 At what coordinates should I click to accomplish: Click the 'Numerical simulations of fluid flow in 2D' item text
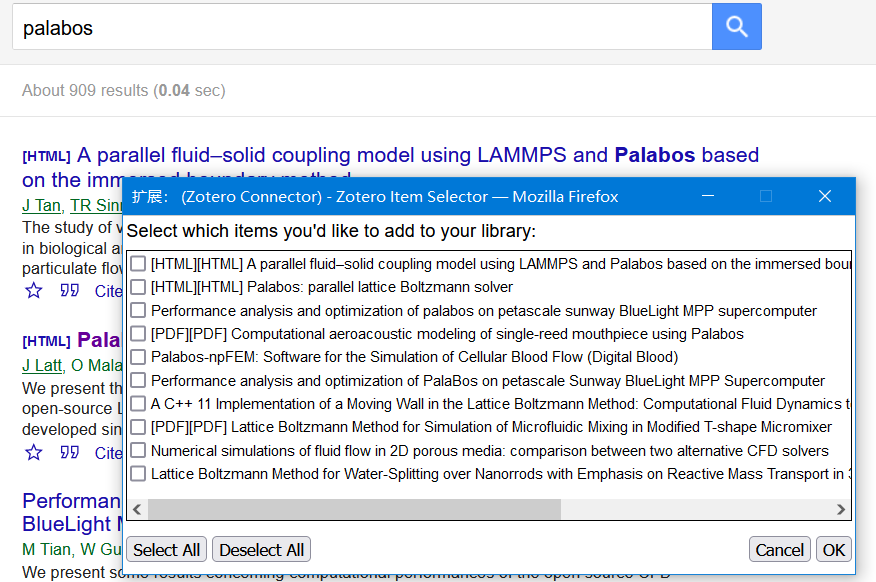[490, 451]
